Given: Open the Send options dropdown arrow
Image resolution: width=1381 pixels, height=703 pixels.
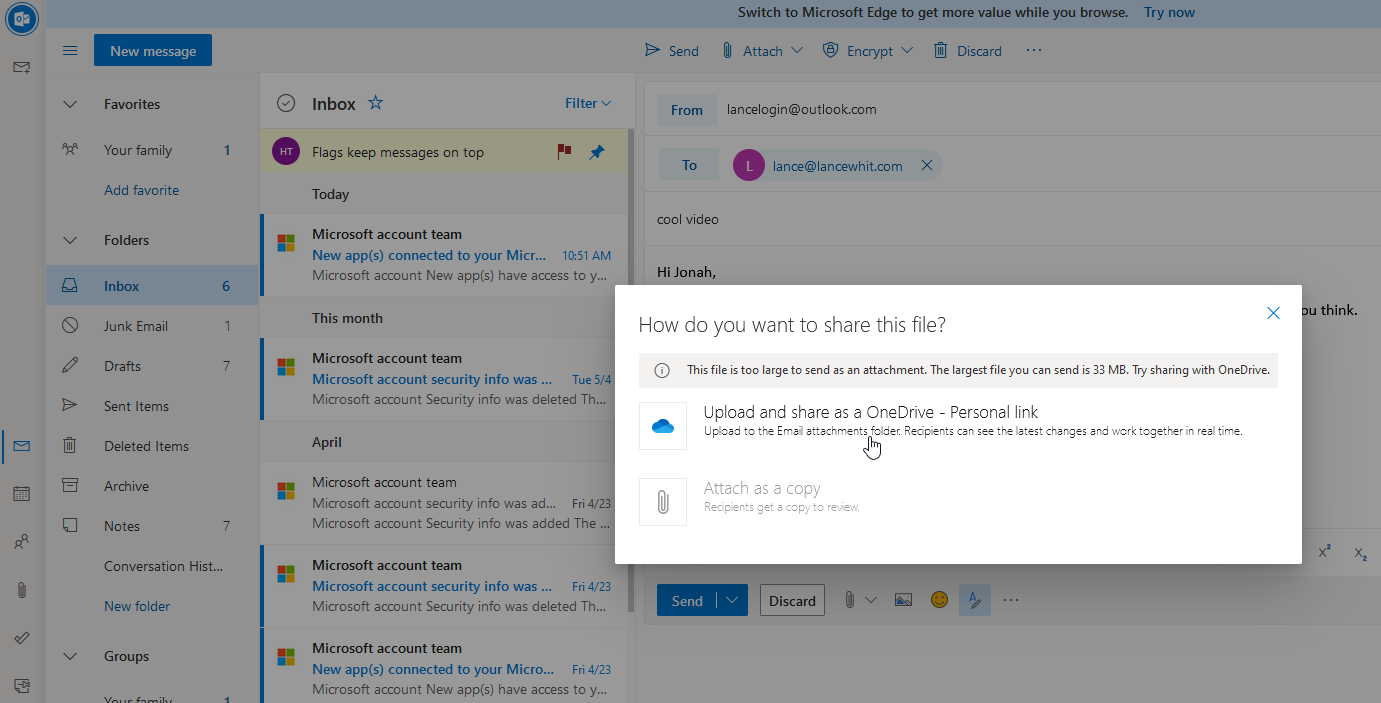Looking at the screenshot, I should (732, 600).
